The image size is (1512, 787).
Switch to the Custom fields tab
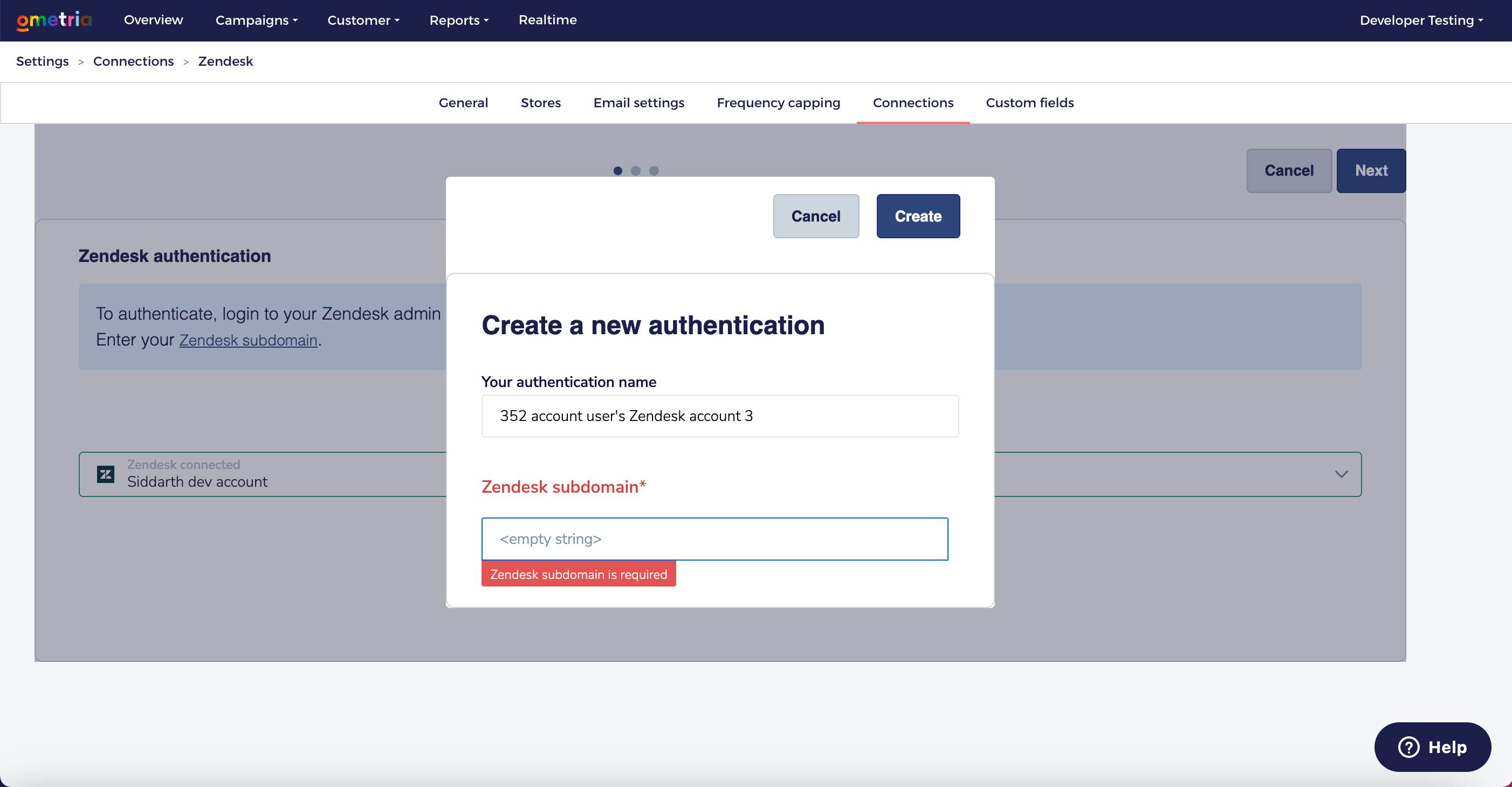pos(1029,103)
